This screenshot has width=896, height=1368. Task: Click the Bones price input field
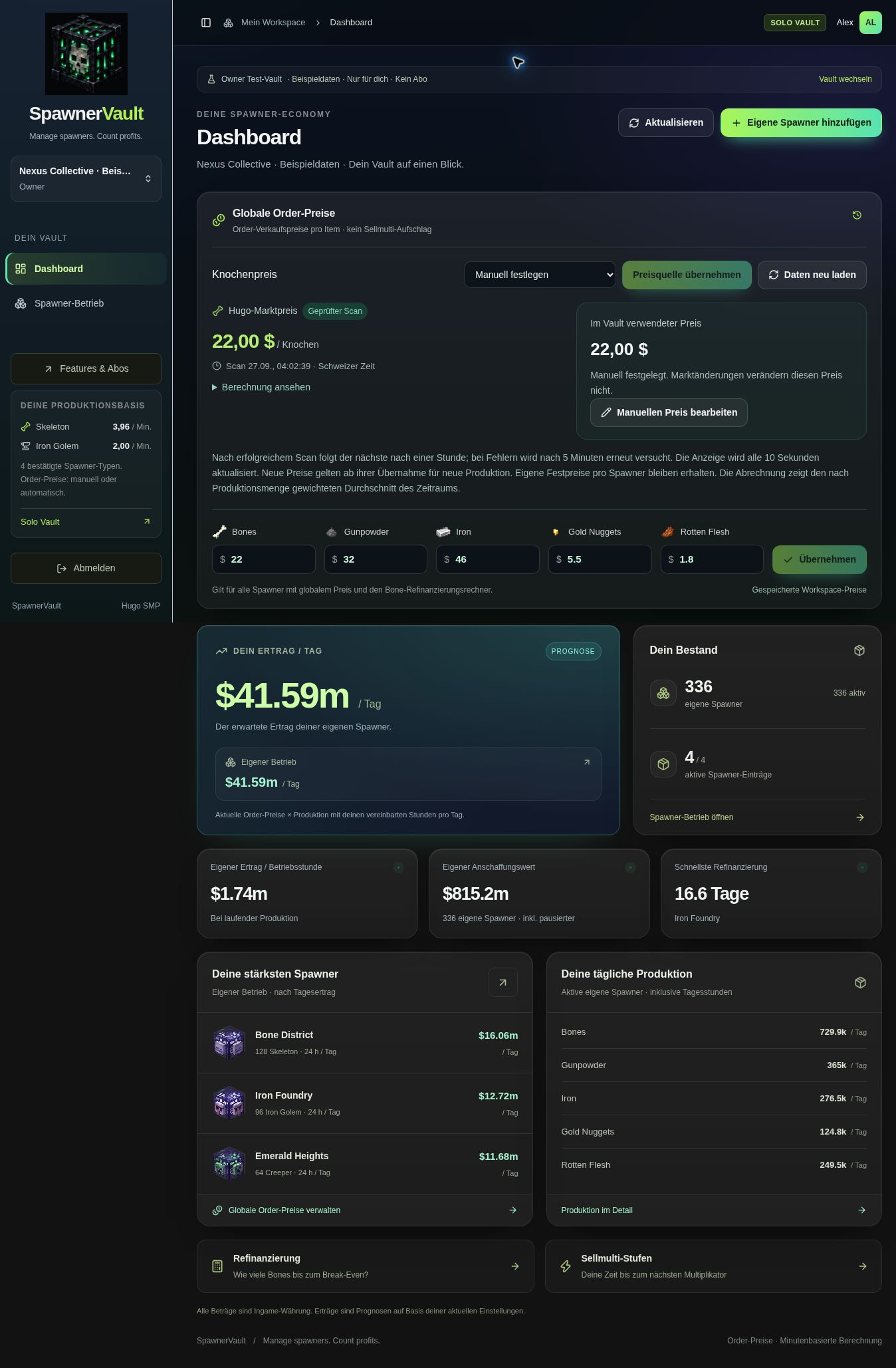point(263,559)
